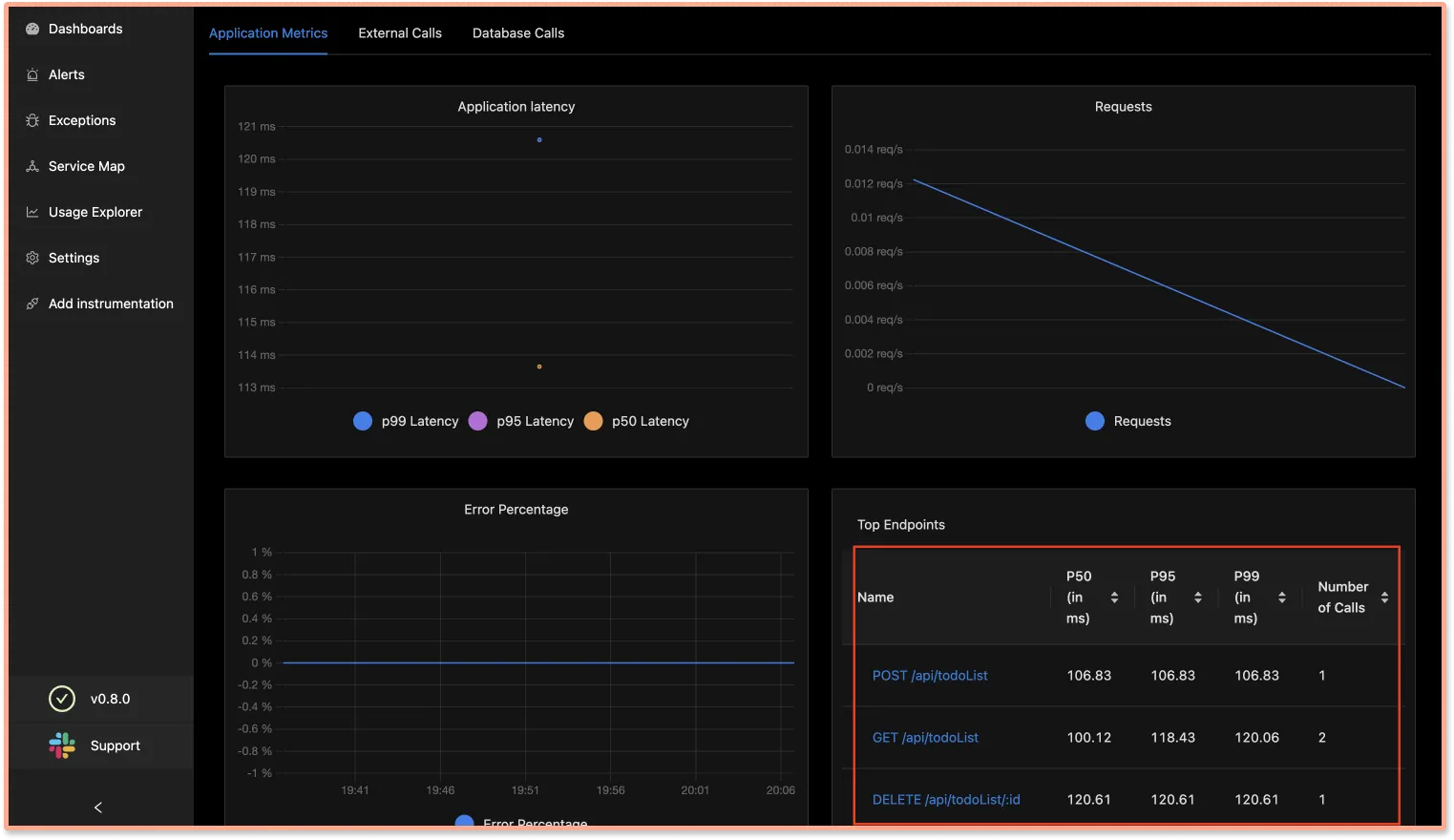Viewport: 1454px width, 840px height.
Task: Click the 120.06 P99 value
Action: [1256, 737]
